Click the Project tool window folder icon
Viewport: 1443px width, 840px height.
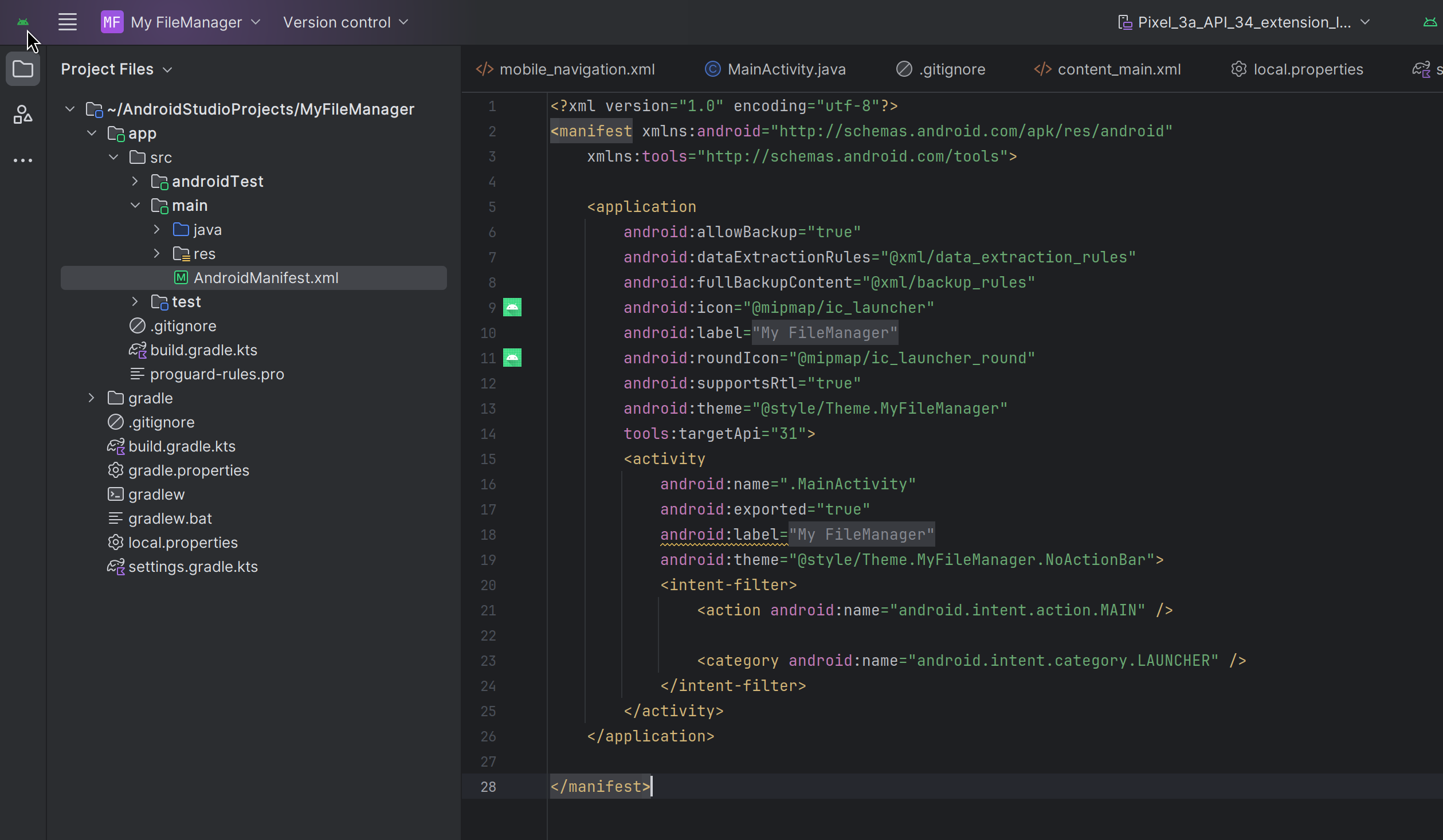pyautogui.click(x=23, y=69)
